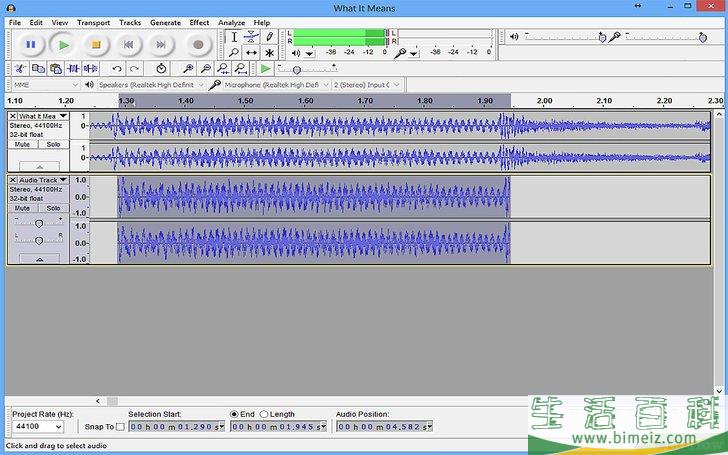Fit selection in window
This screenshot has width=728, height=455.
223,69
